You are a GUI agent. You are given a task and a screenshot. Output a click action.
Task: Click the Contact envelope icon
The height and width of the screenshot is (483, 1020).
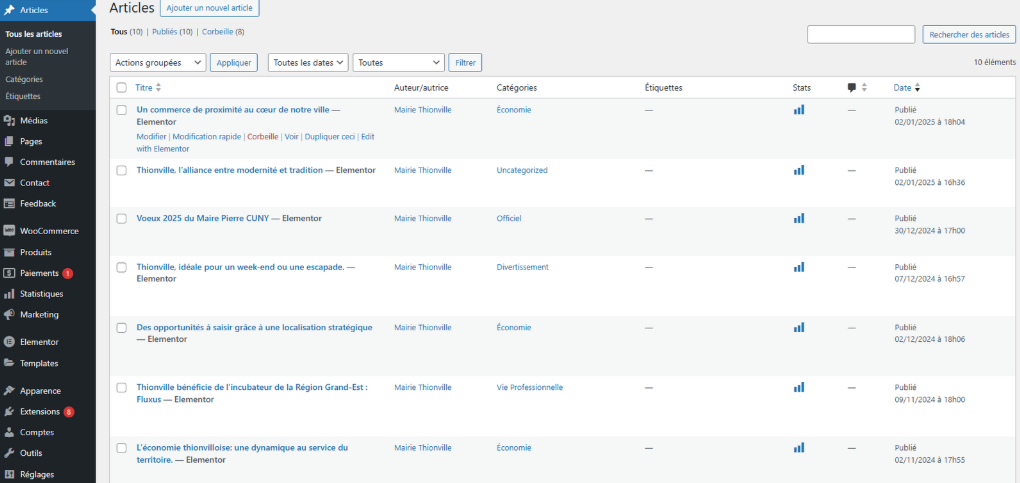coord(9,183)
